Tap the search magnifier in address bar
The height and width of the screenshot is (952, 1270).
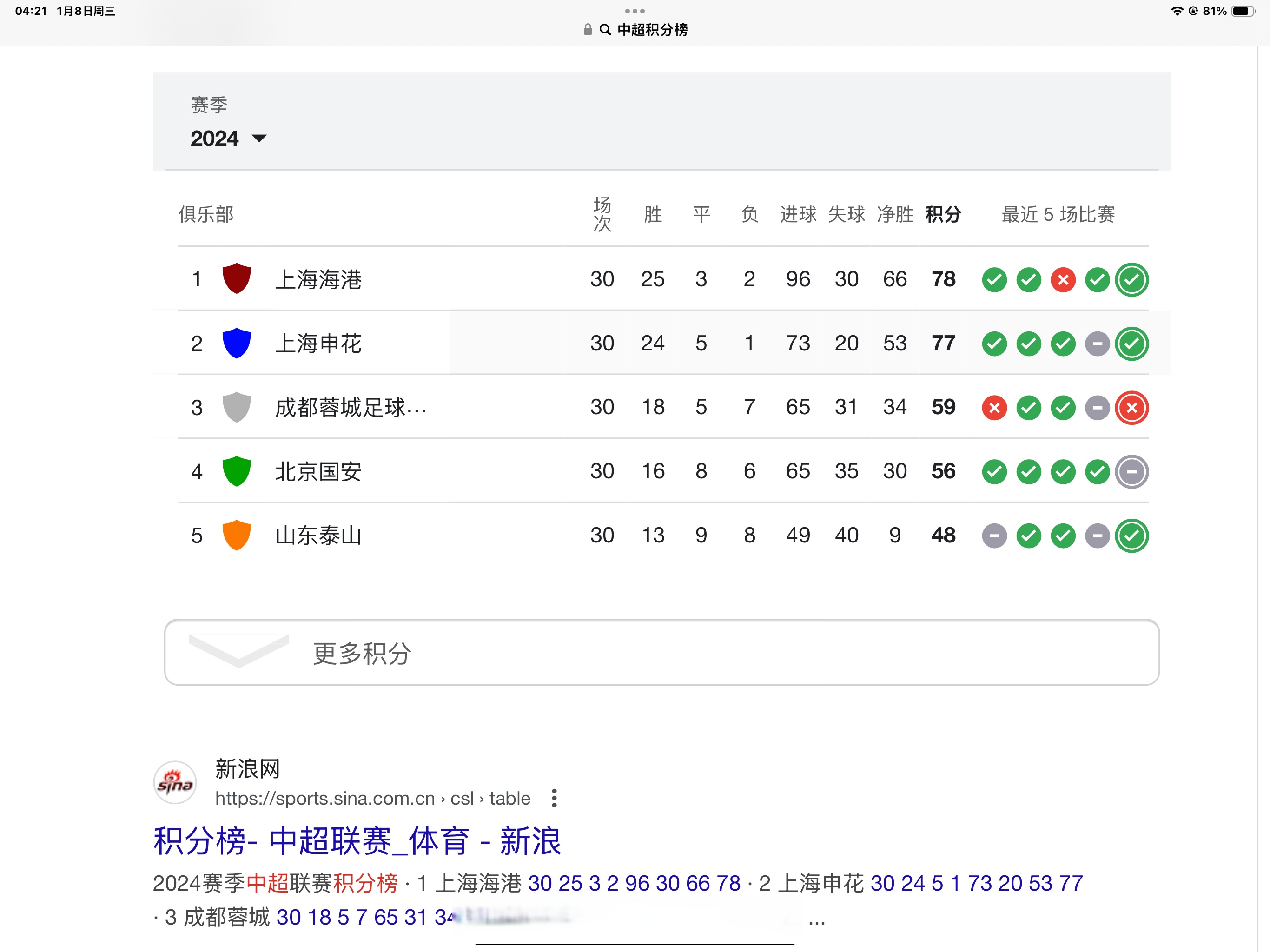[605, 29]
